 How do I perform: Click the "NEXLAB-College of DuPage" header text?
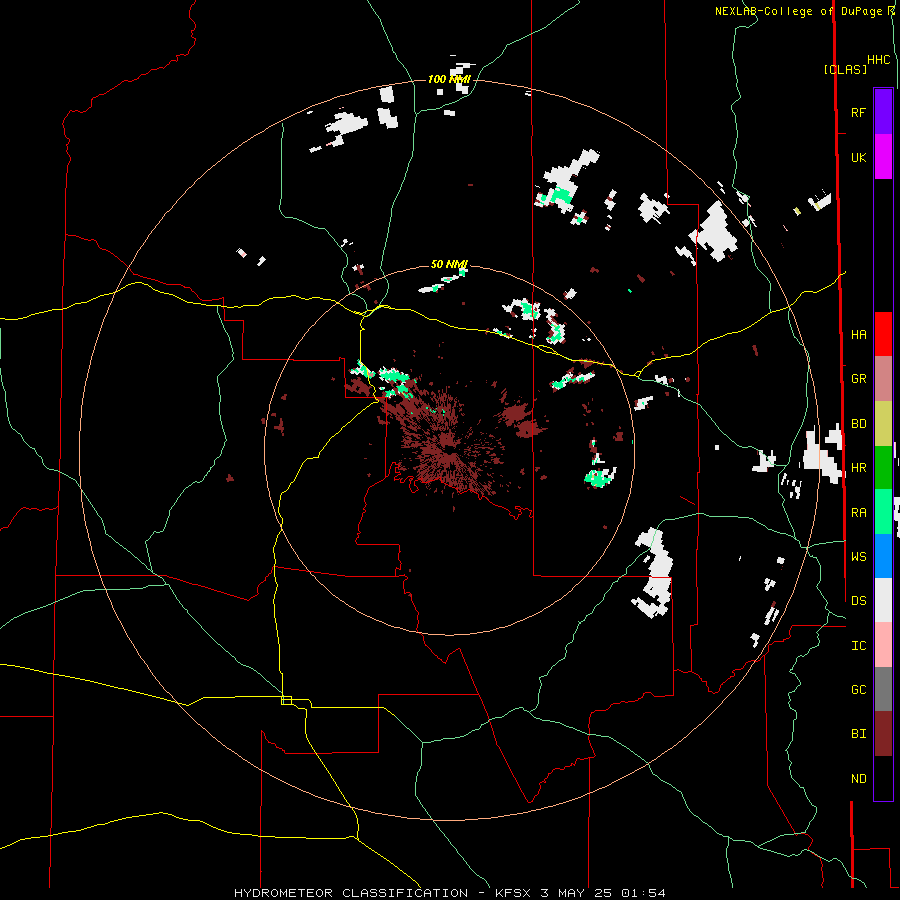pyautogui.click(x=800, y=11)
